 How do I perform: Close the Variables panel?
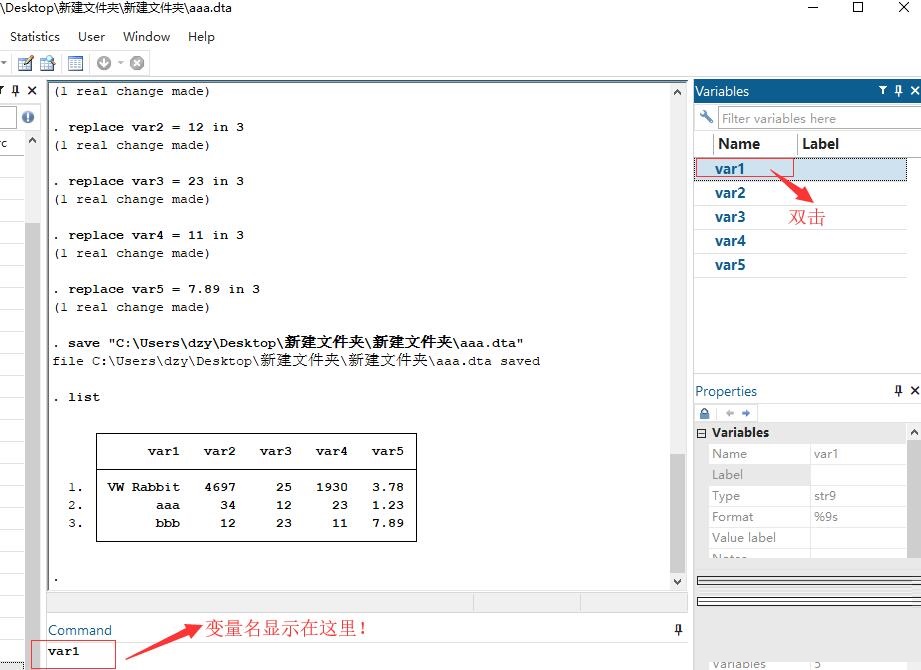coord(914,91)
